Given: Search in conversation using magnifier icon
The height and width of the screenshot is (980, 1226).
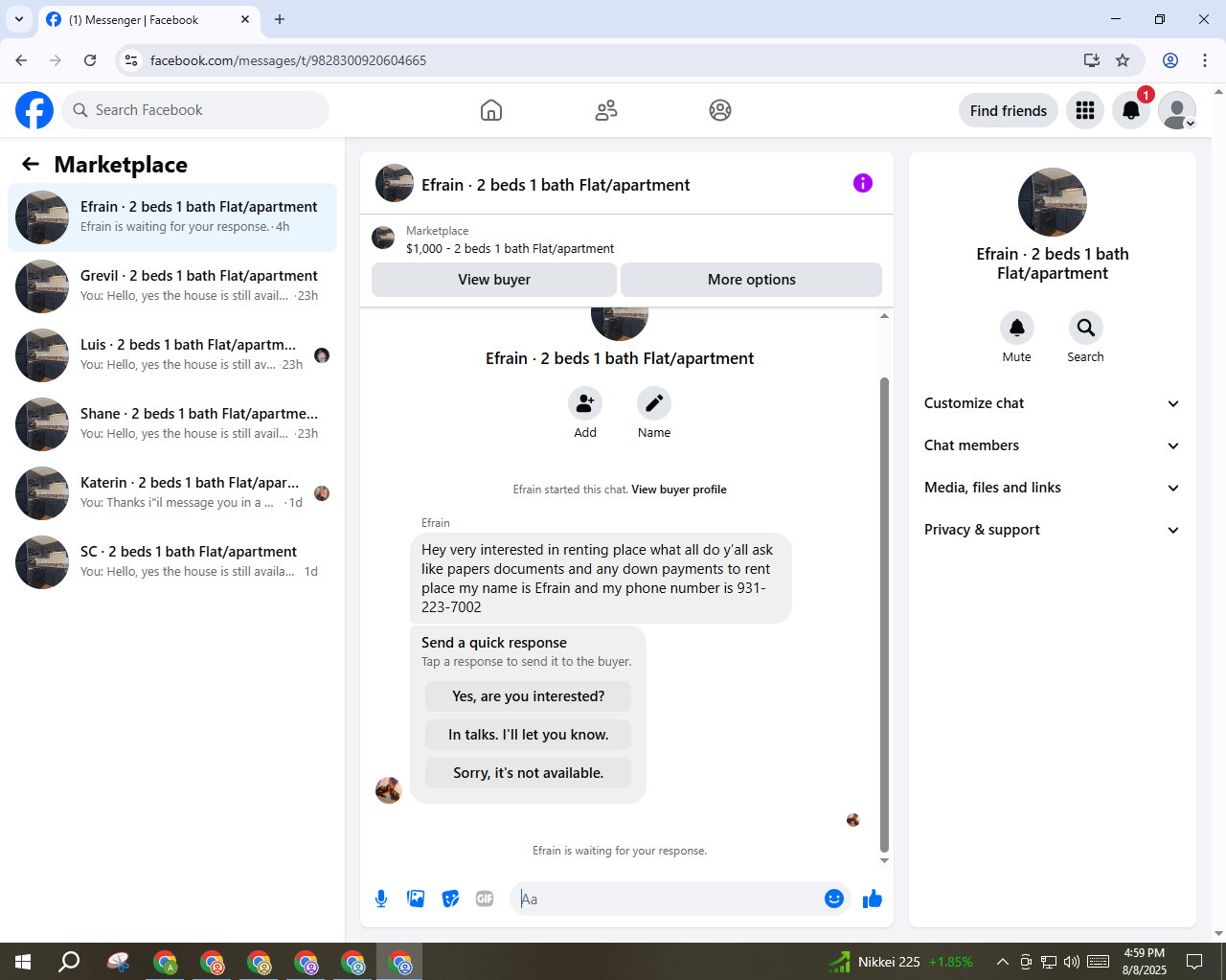Looking at the screenshot, I should coord(1086,328).
